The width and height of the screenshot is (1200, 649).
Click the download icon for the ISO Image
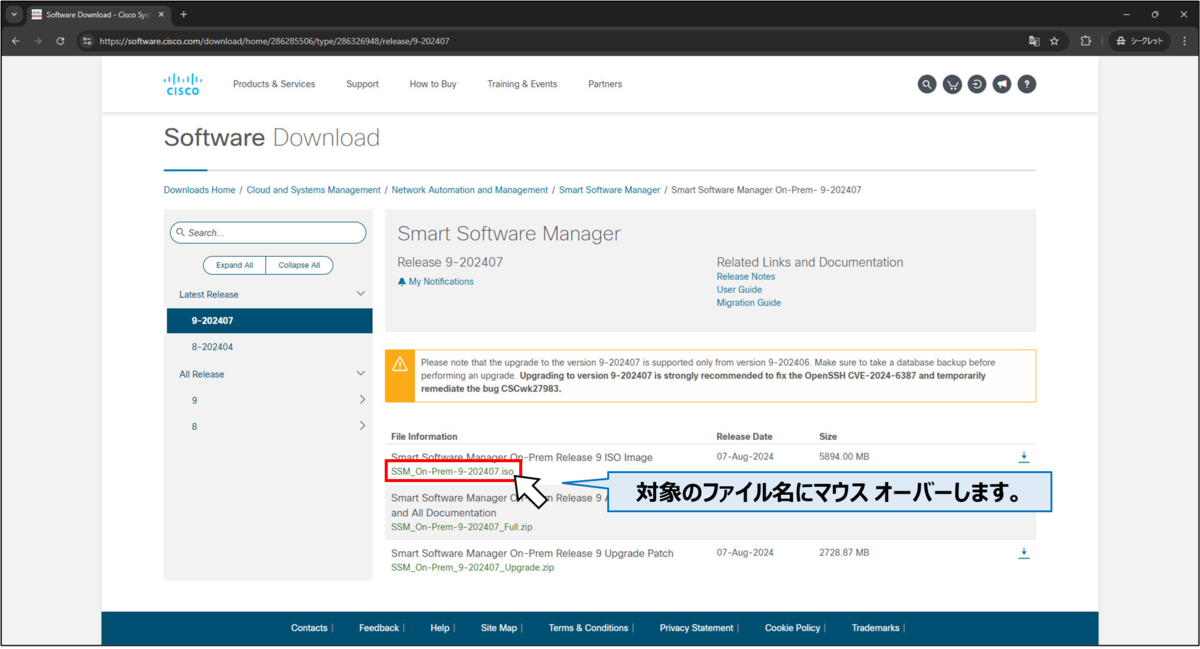point(1023,456)
